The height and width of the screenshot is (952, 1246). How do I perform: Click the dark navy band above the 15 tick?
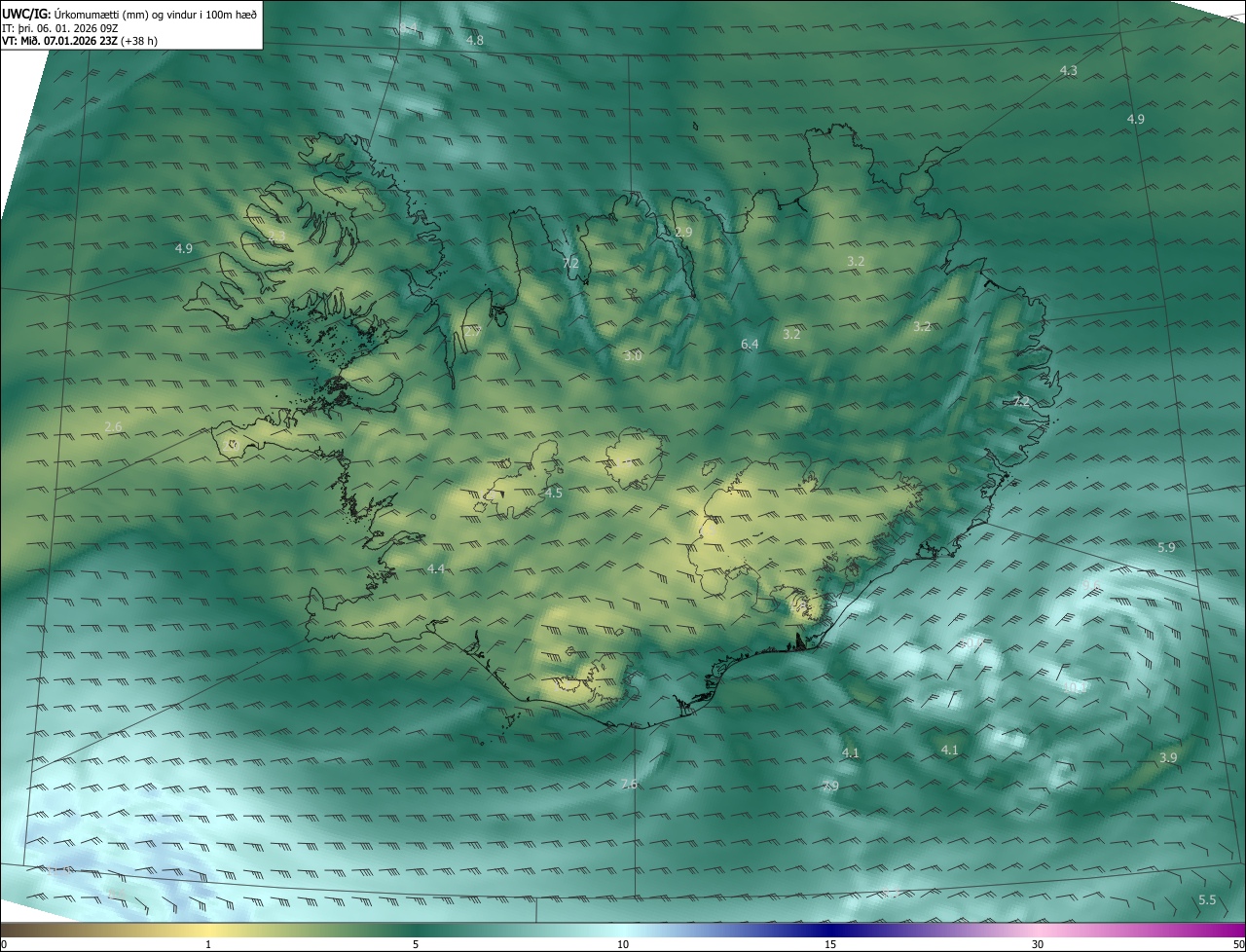(x=830, y=930)
